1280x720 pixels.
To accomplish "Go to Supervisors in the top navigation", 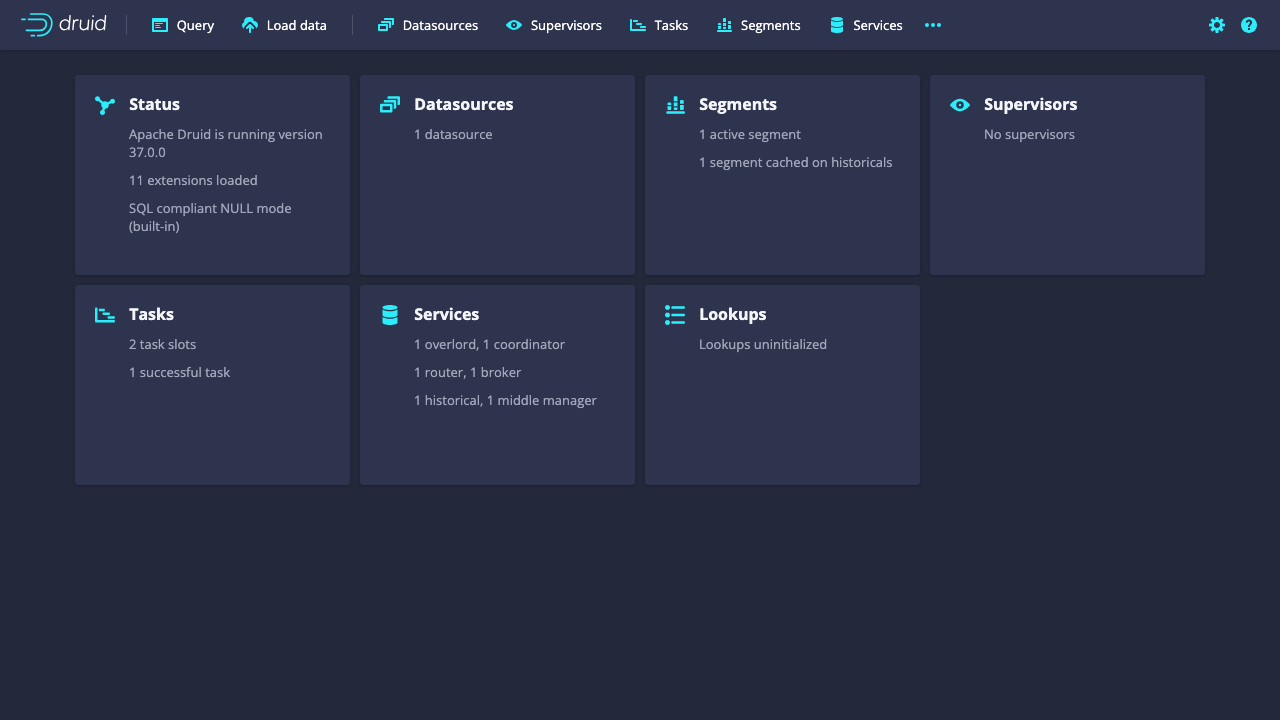I will click(554, 25).
